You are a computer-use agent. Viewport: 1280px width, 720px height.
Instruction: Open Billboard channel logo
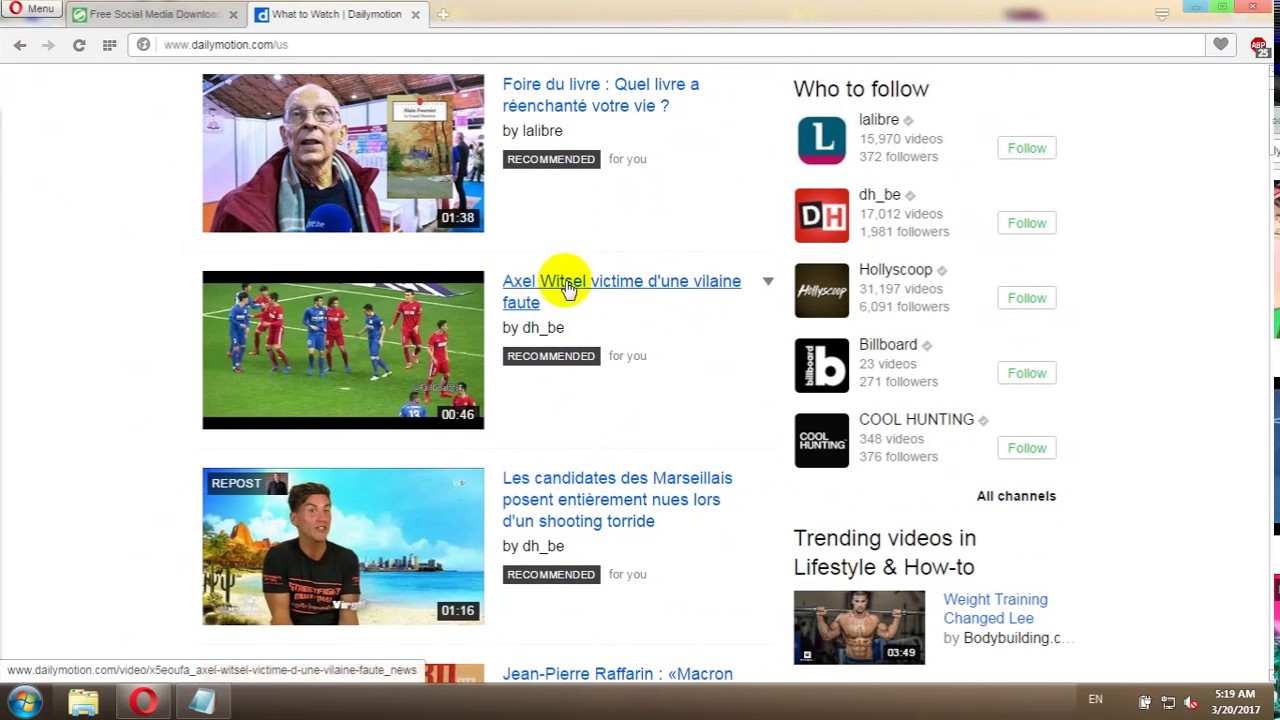pyautogui.click(x=822, y=365)
